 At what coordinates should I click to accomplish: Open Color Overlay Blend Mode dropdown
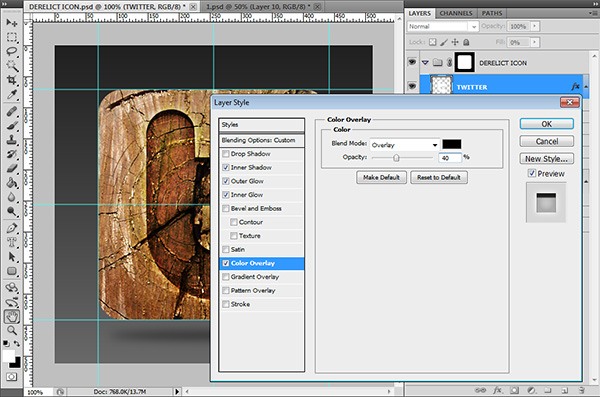click(405, 145)
